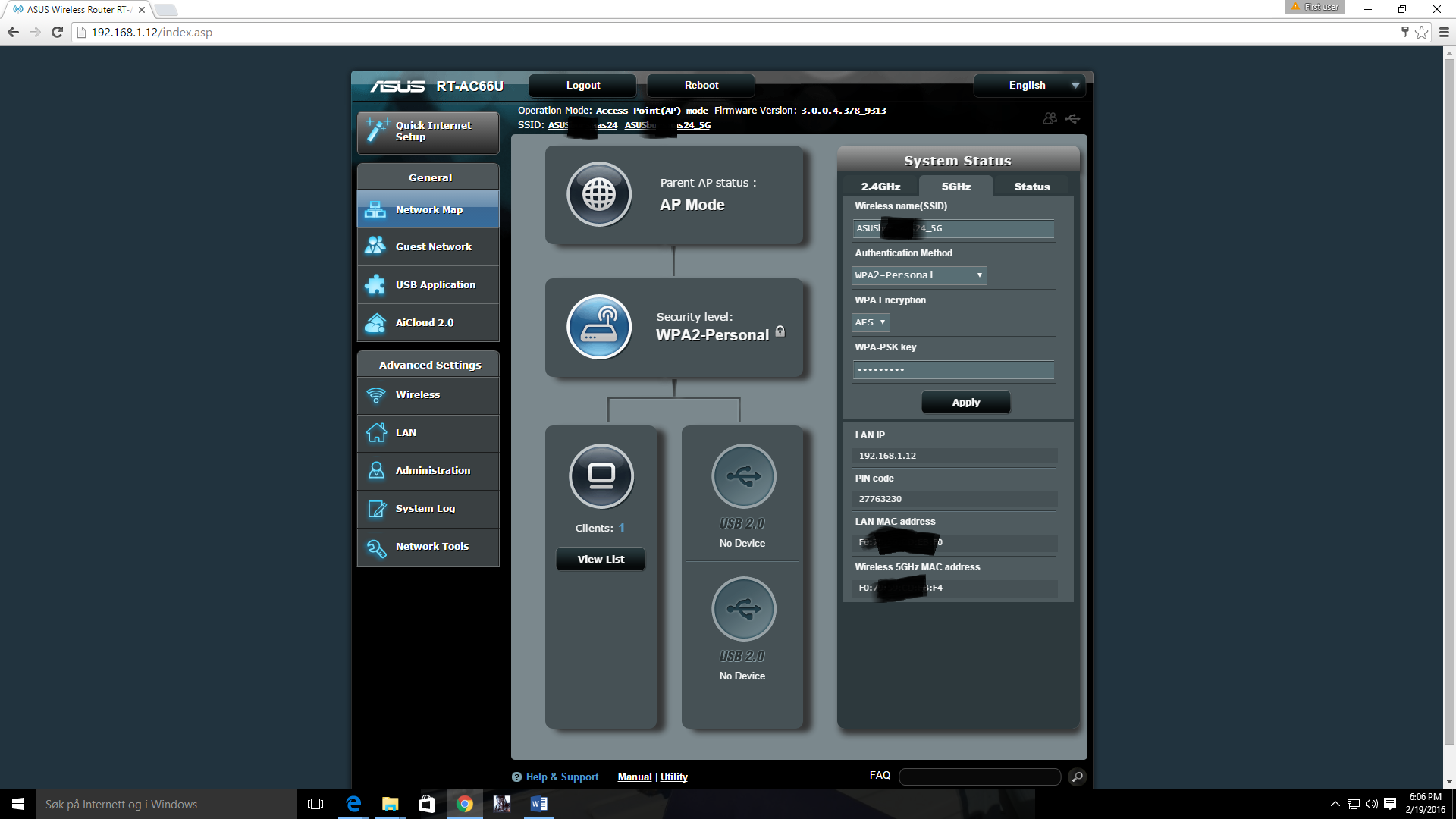This screenshot has height=819, width=1456.
Task: Click the View List button
Action: [601, 559]
